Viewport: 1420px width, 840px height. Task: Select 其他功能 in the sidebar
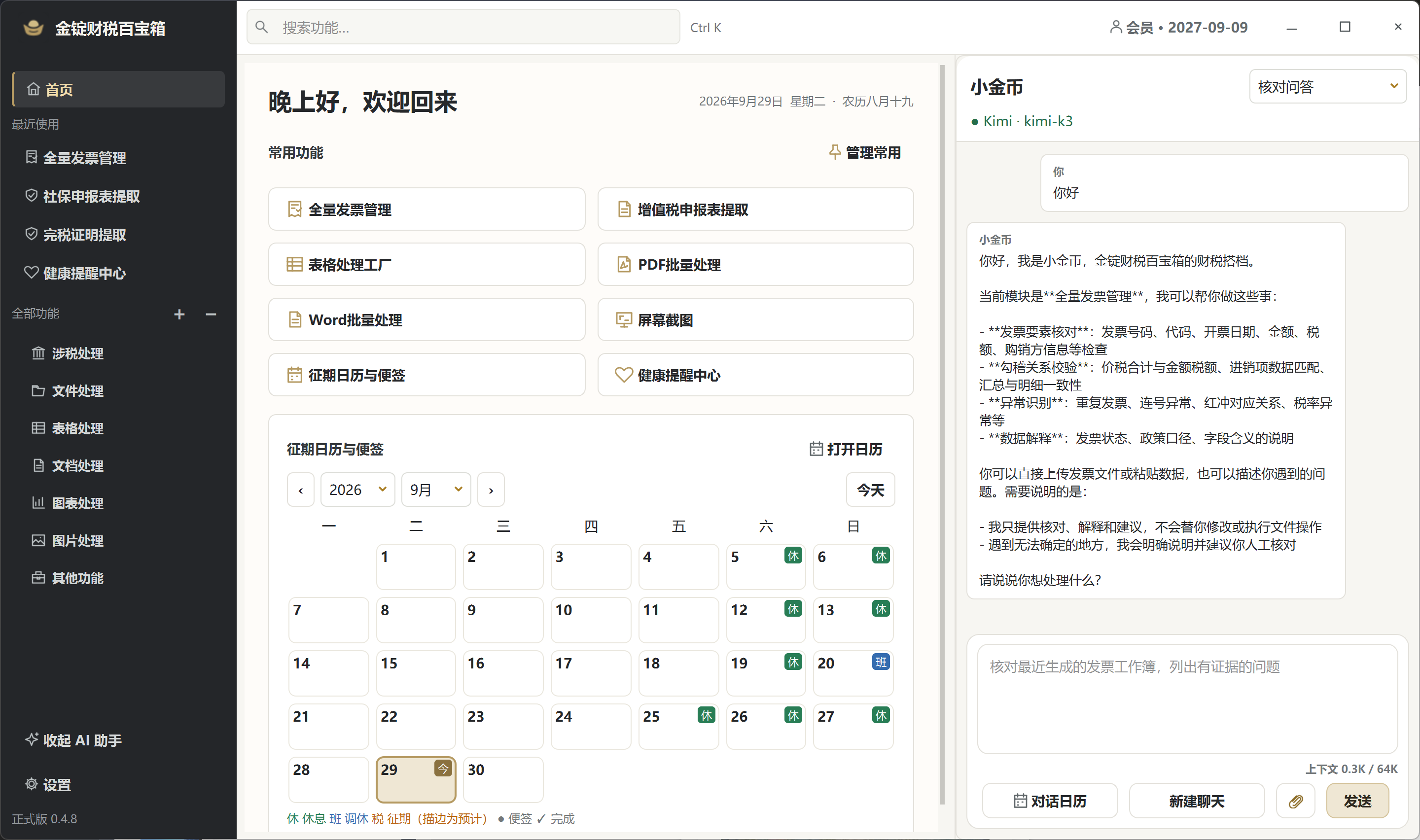(118, 577)
